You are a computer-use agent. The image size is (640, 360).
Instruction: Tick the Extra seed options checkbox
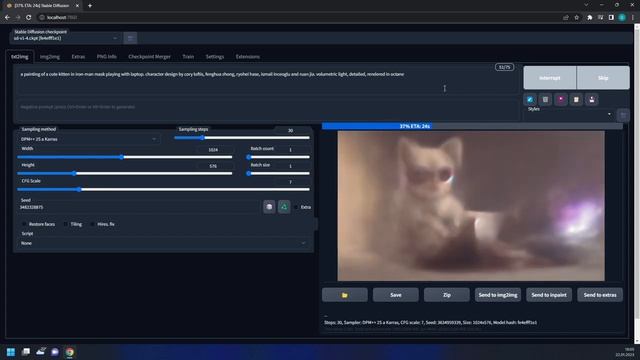click(296, 207)
